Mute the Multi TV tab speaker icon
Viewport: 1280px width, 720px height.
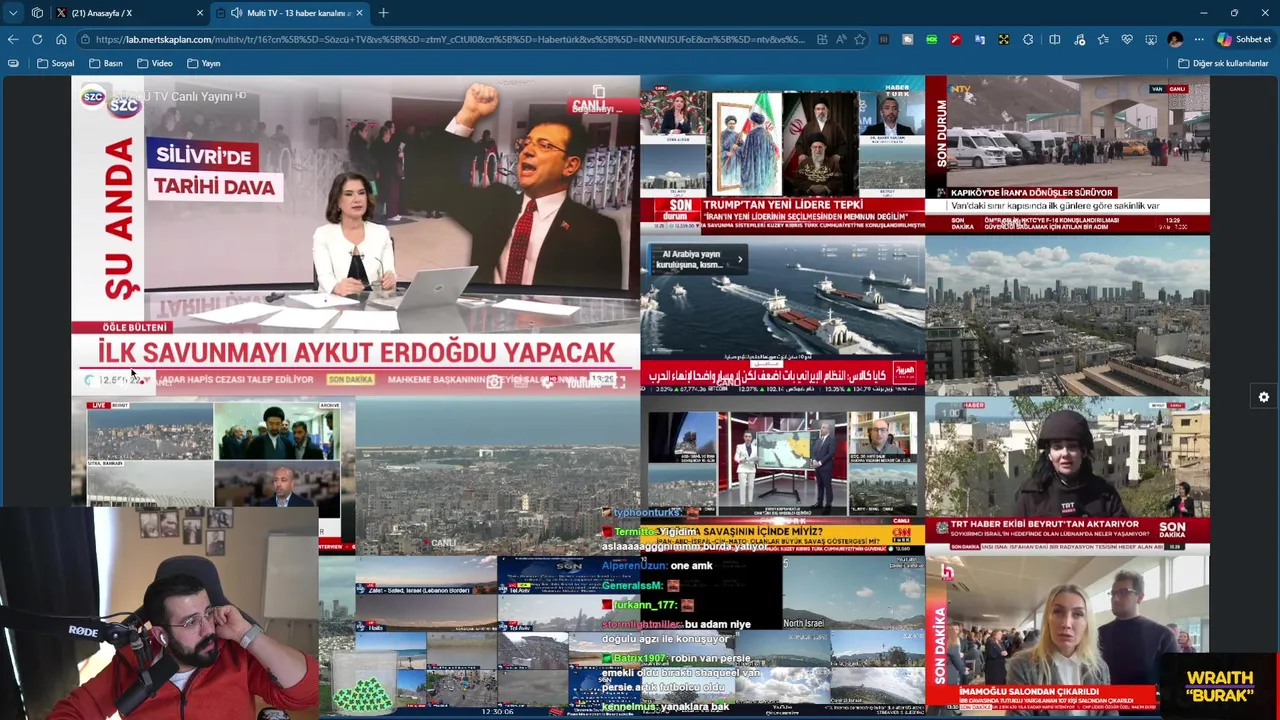(236, 13)
